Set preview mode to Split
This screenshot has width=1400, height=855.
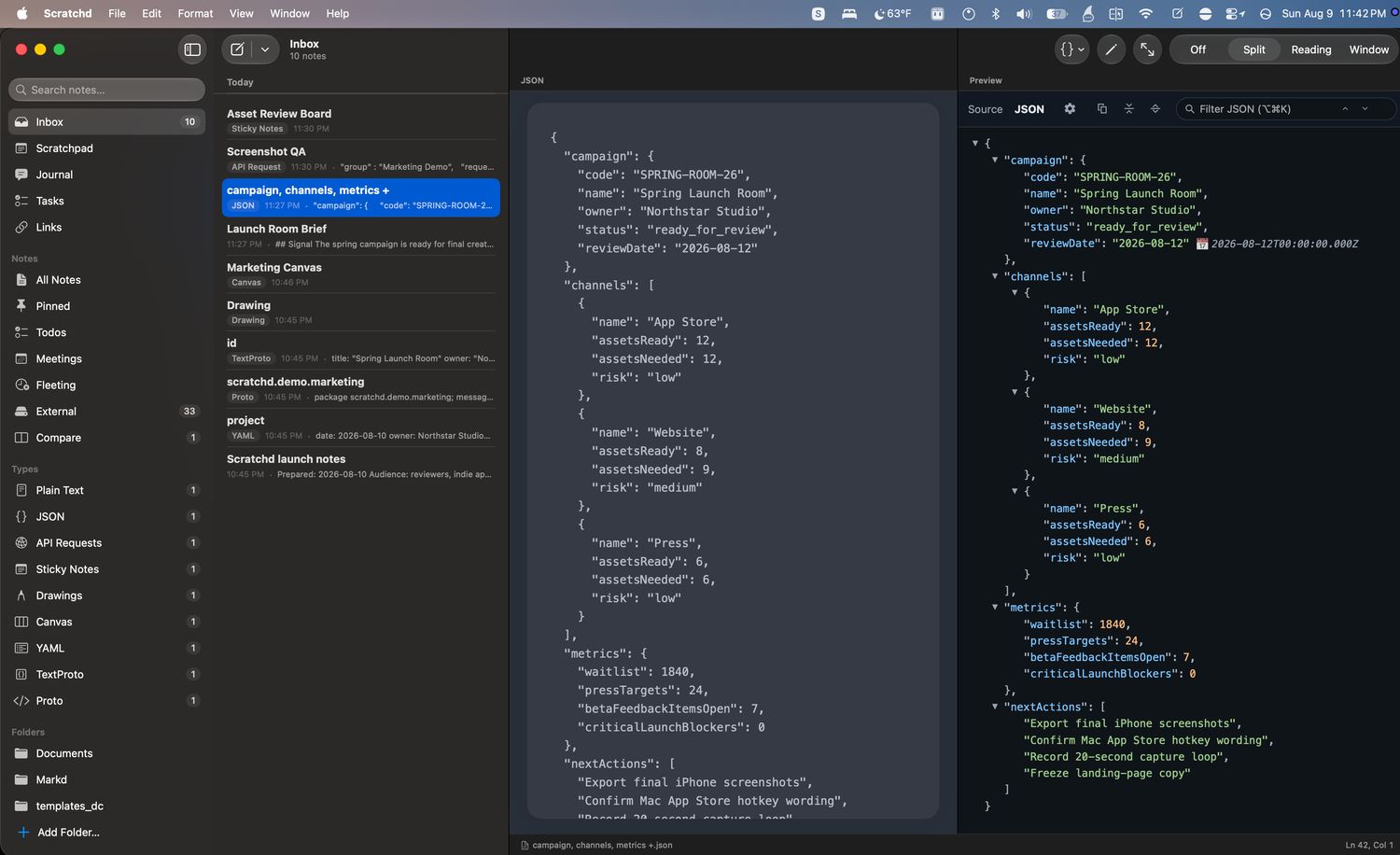(1254, 49)
